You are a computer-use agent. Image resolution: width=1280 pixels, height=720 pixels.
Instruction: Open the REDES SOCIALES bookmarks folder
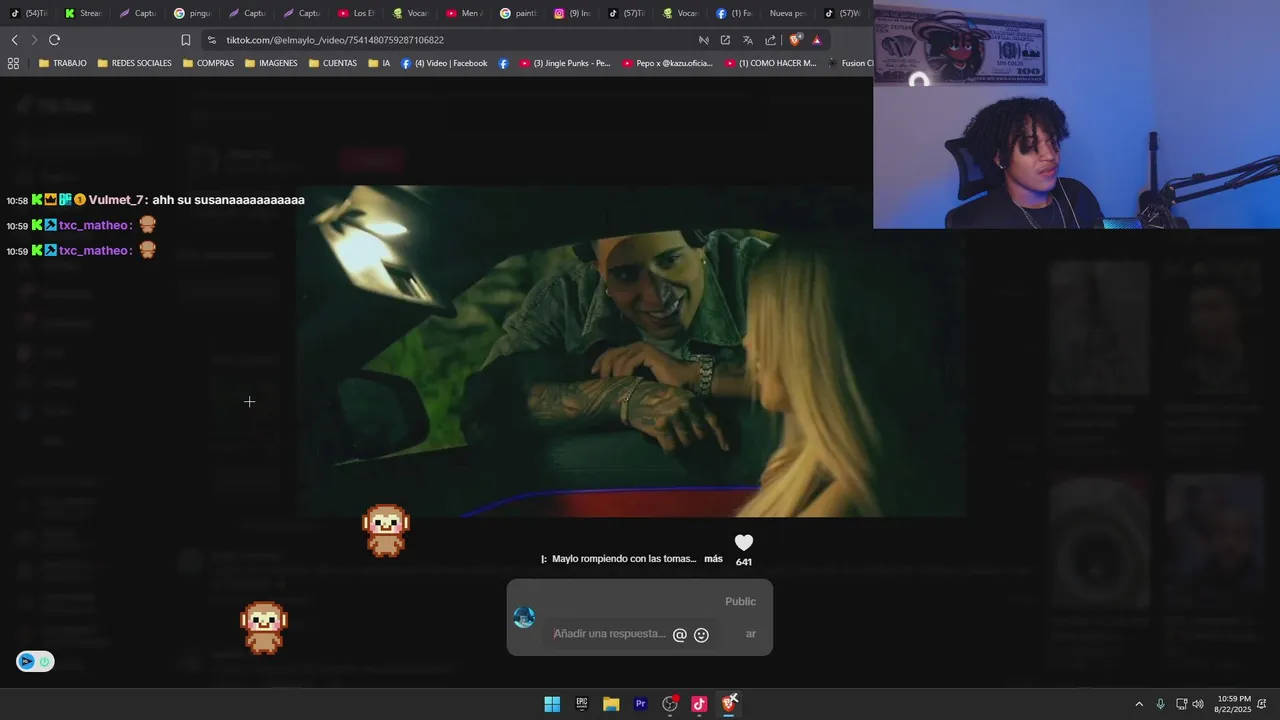pos(134,63)
